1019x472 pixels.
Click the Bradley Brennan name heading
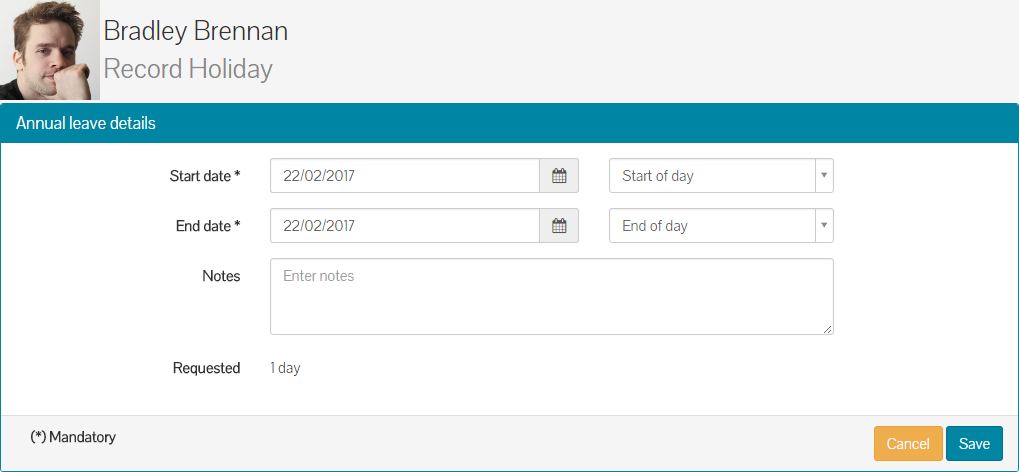196,31
